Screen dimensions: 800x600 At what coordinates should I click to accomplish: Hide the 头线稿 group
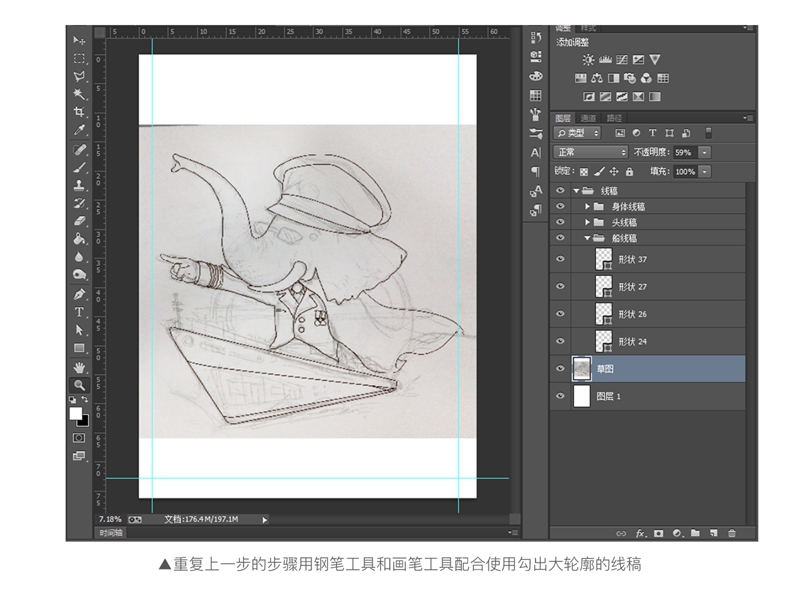coord(560,222)
